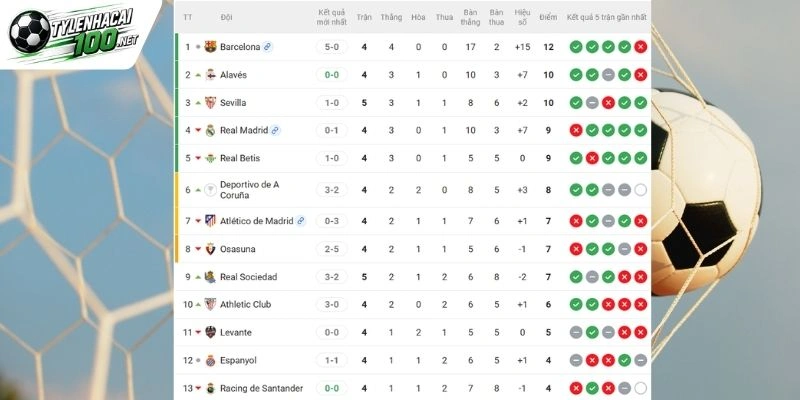Open the Alavés team link
The image size is (800, 400).
(233, 74)
